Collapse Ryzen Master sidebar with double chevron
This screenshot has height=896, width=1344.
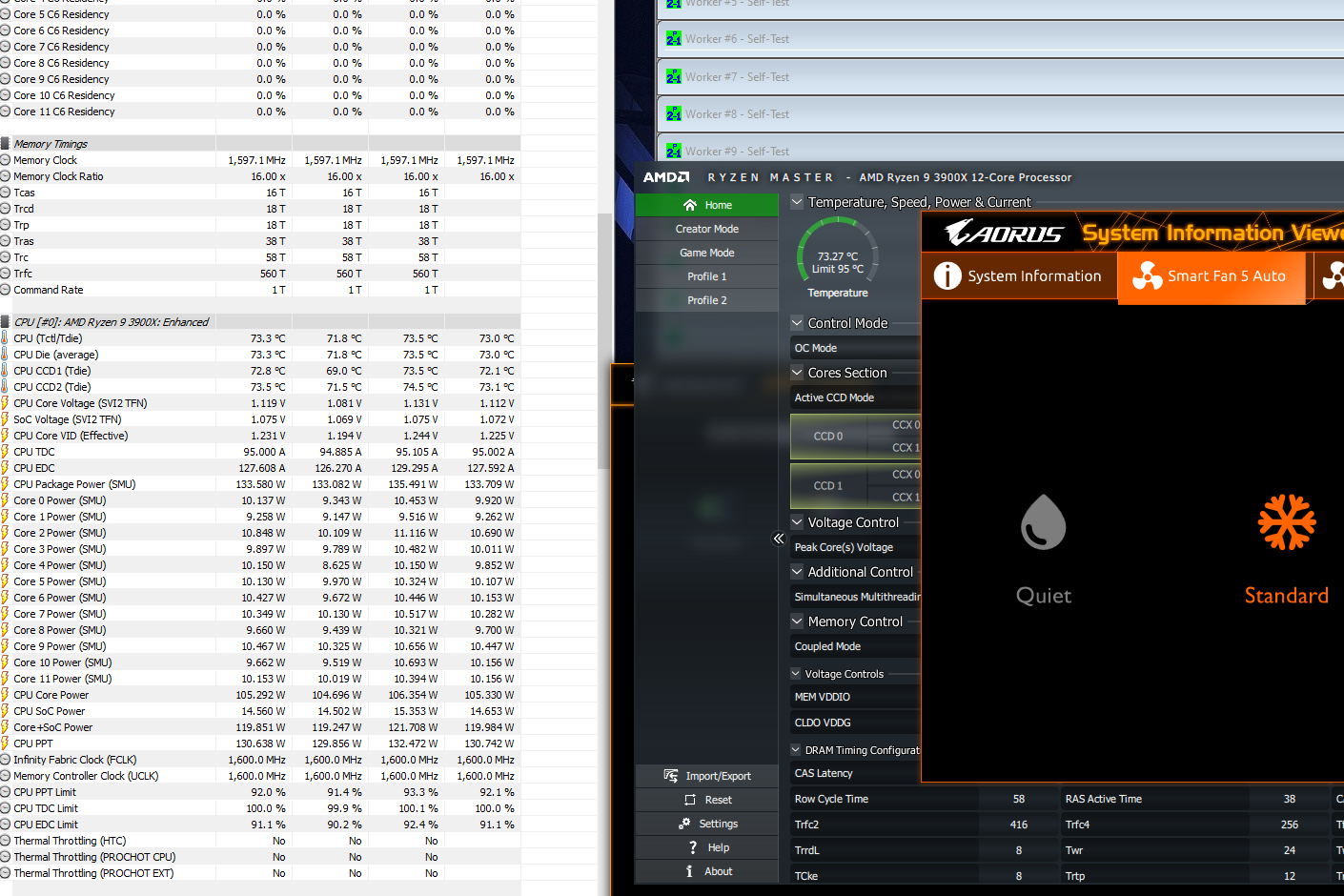coord(779,539)
